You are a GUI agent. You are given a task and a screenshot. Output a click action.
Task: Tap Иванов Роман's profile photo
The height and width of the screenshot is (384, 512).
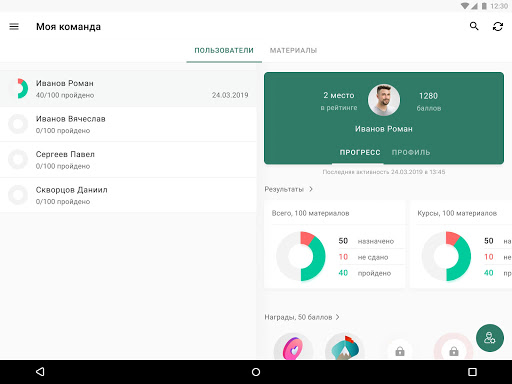384,100
